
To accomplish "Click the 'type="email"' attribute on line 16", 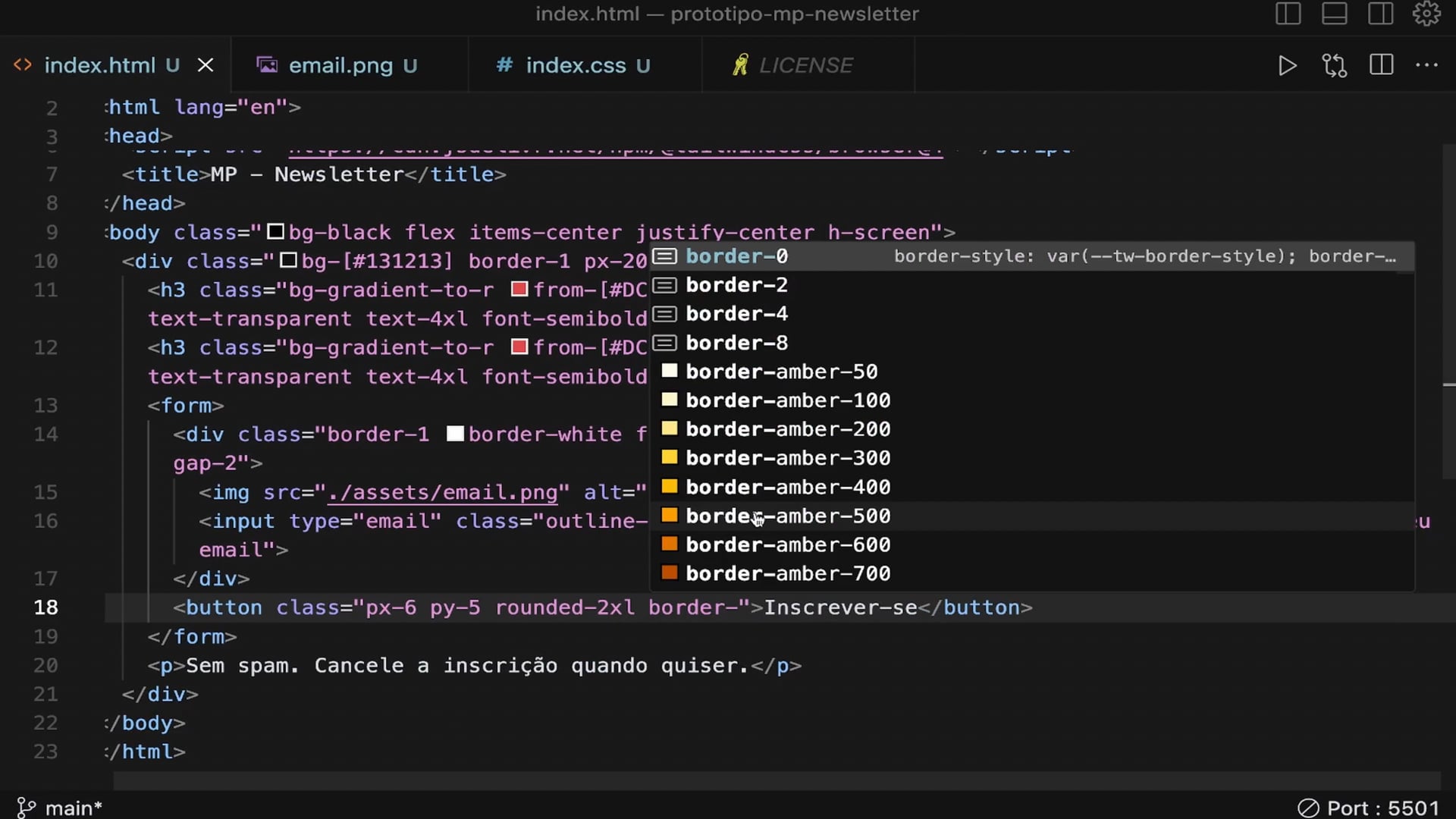I will coord(365,521).
